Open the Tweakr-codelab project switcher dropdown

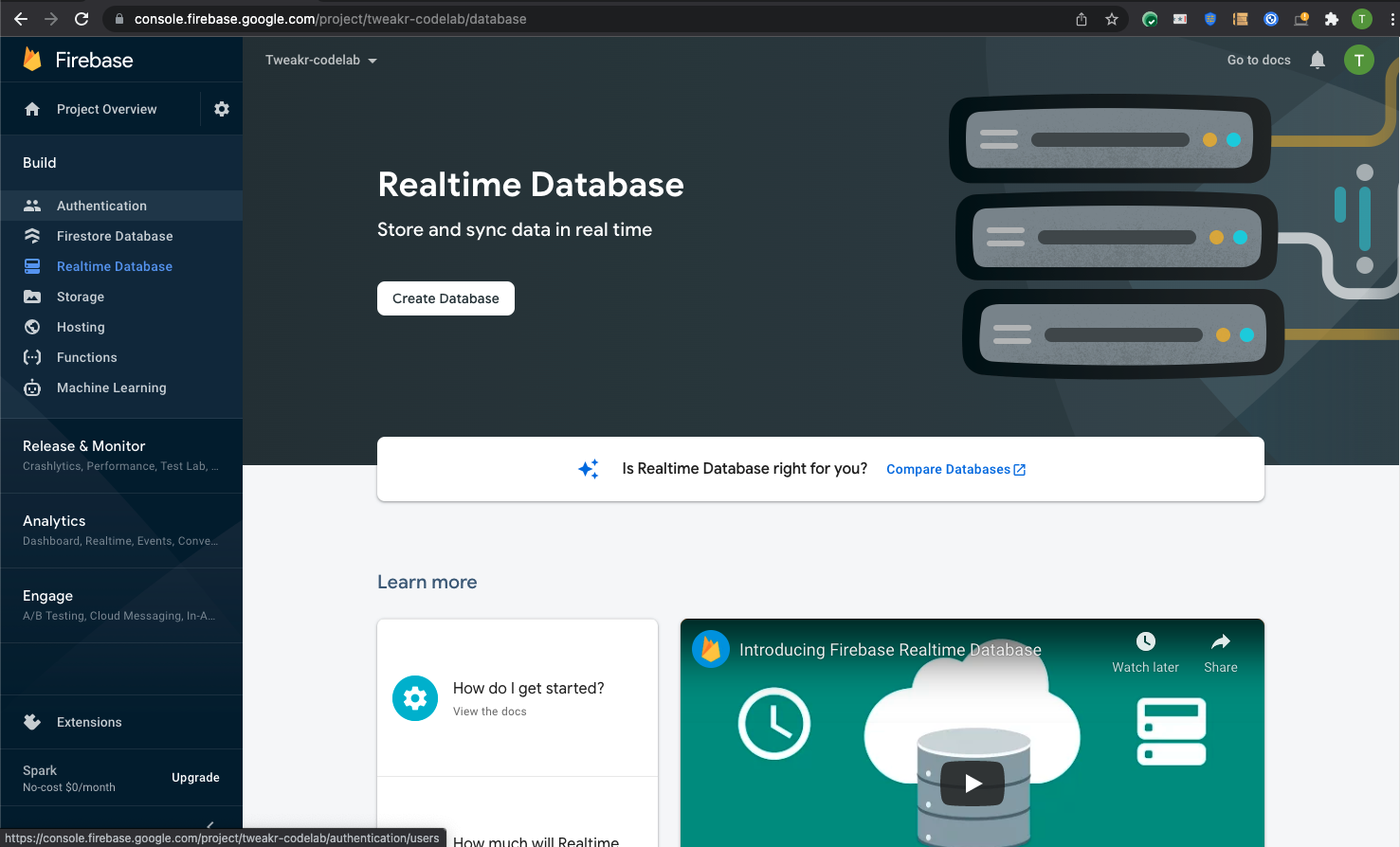point(321,59)
